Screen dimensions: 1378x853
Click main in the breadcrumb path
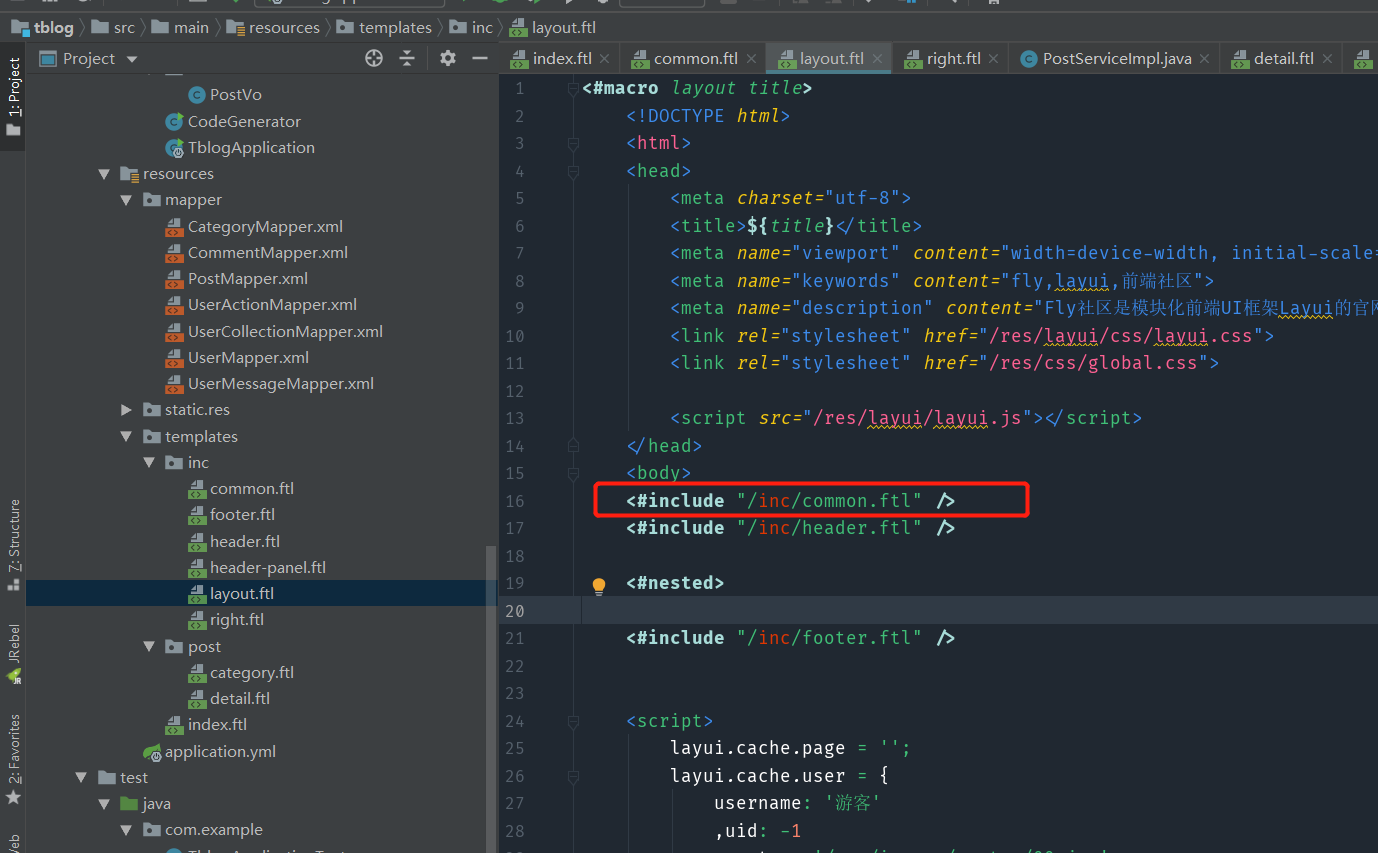191,27
